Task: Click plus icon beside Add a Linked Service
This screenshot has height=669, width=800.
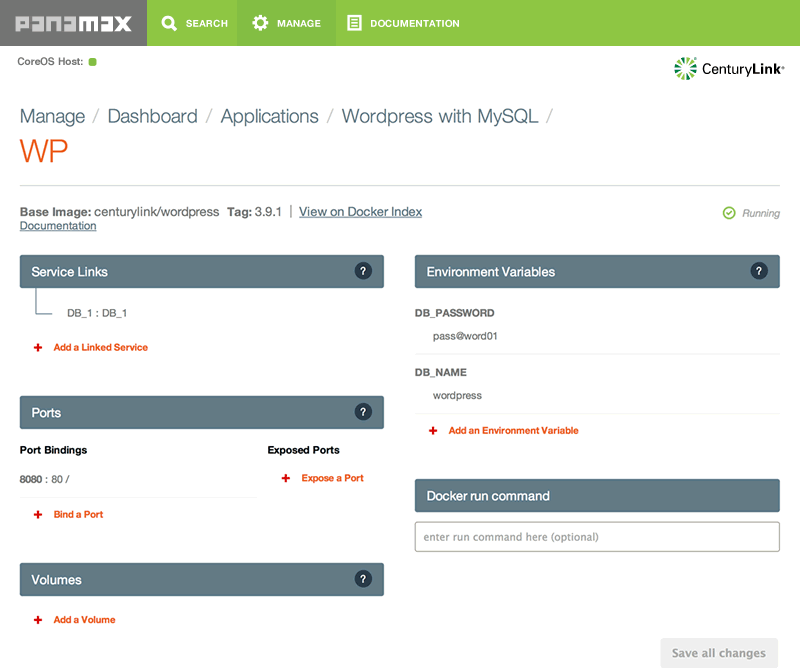Action: pyautogui.click(x=38, y=348)
